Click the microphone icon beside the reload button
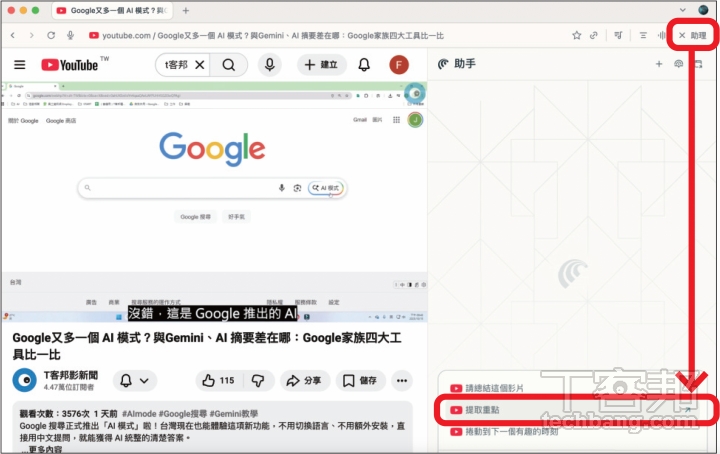 tap(70, 35)
